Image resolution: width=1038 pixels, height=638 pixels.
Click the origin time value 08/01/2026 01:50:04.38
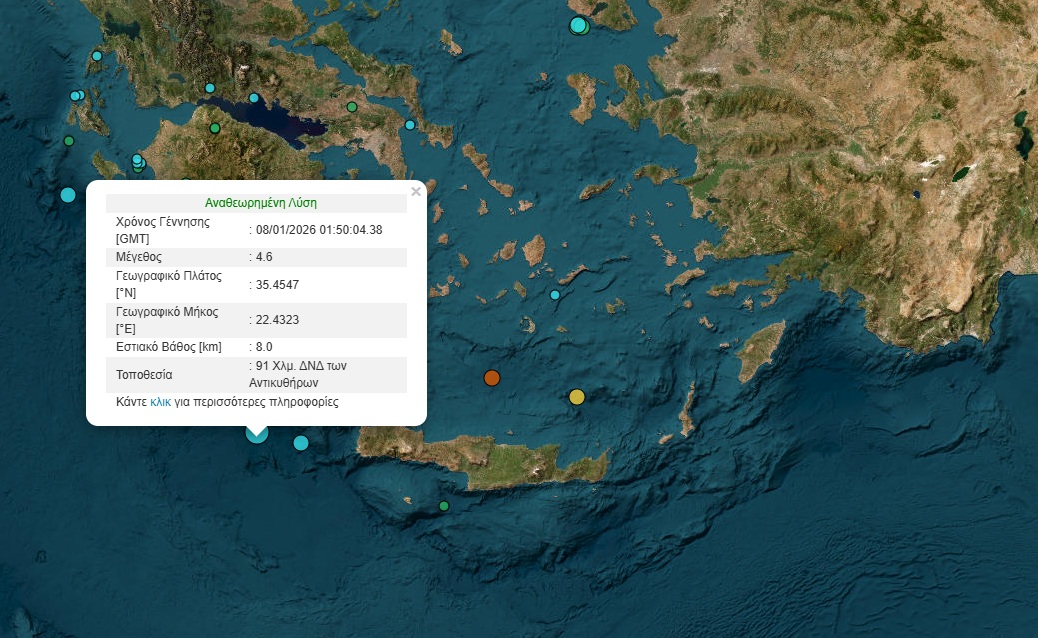(319, 230)
